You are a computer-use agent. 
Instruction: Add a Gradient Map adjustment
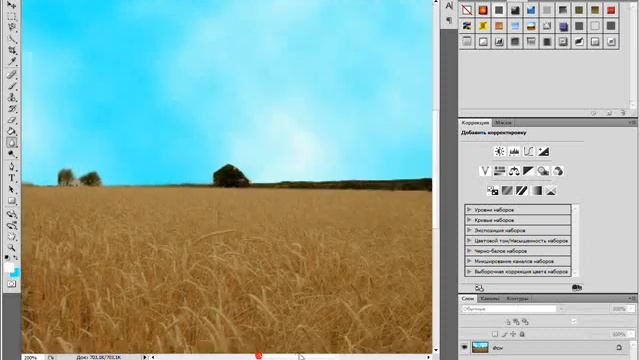537,191
